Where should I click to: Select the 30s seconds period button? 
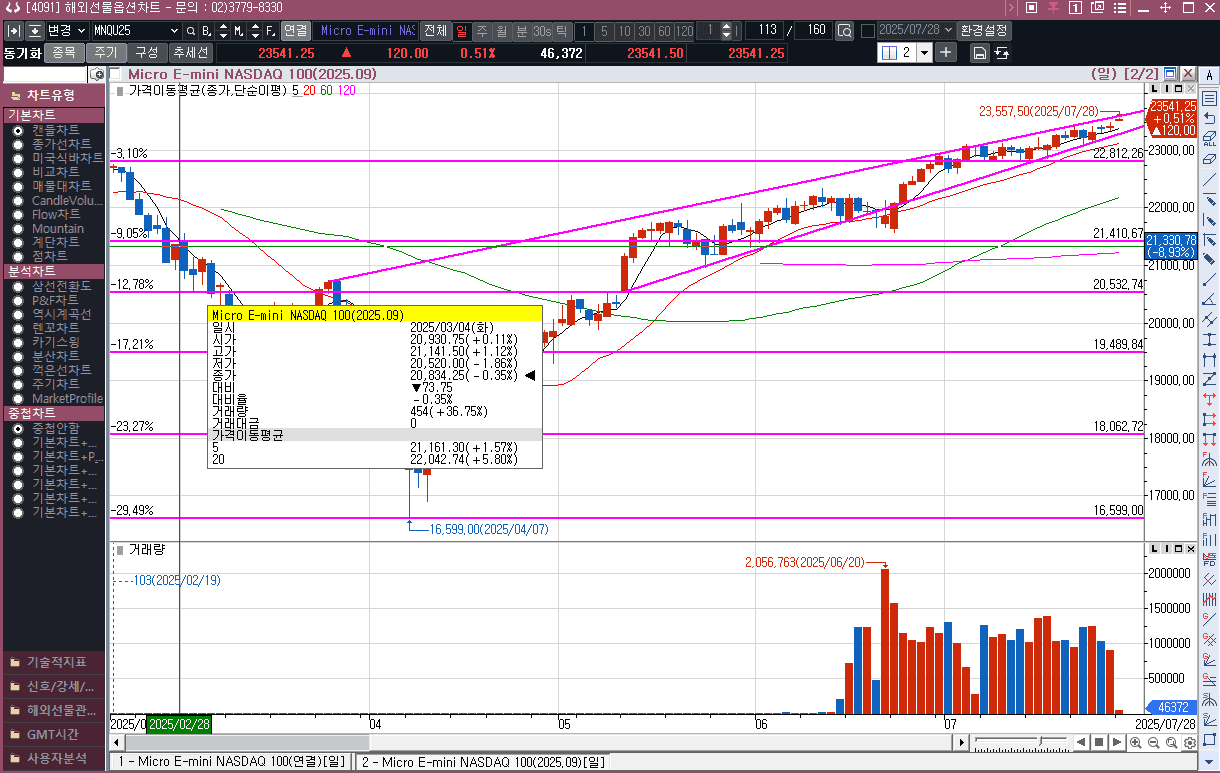(x=542, y=30)
